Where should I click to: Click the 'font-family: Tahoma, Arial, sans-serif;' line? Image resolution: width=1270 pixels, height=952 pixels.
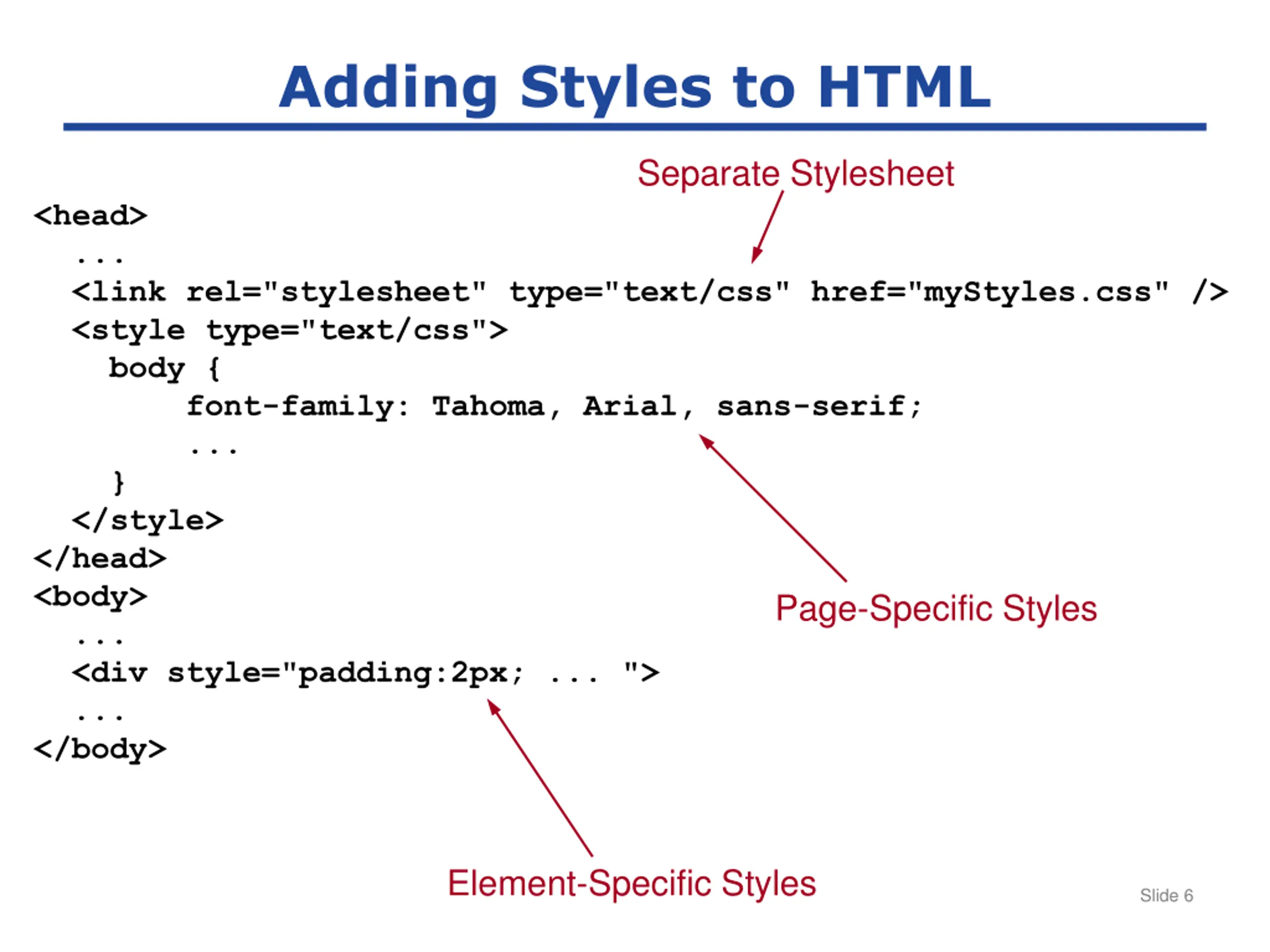point(554,407)
